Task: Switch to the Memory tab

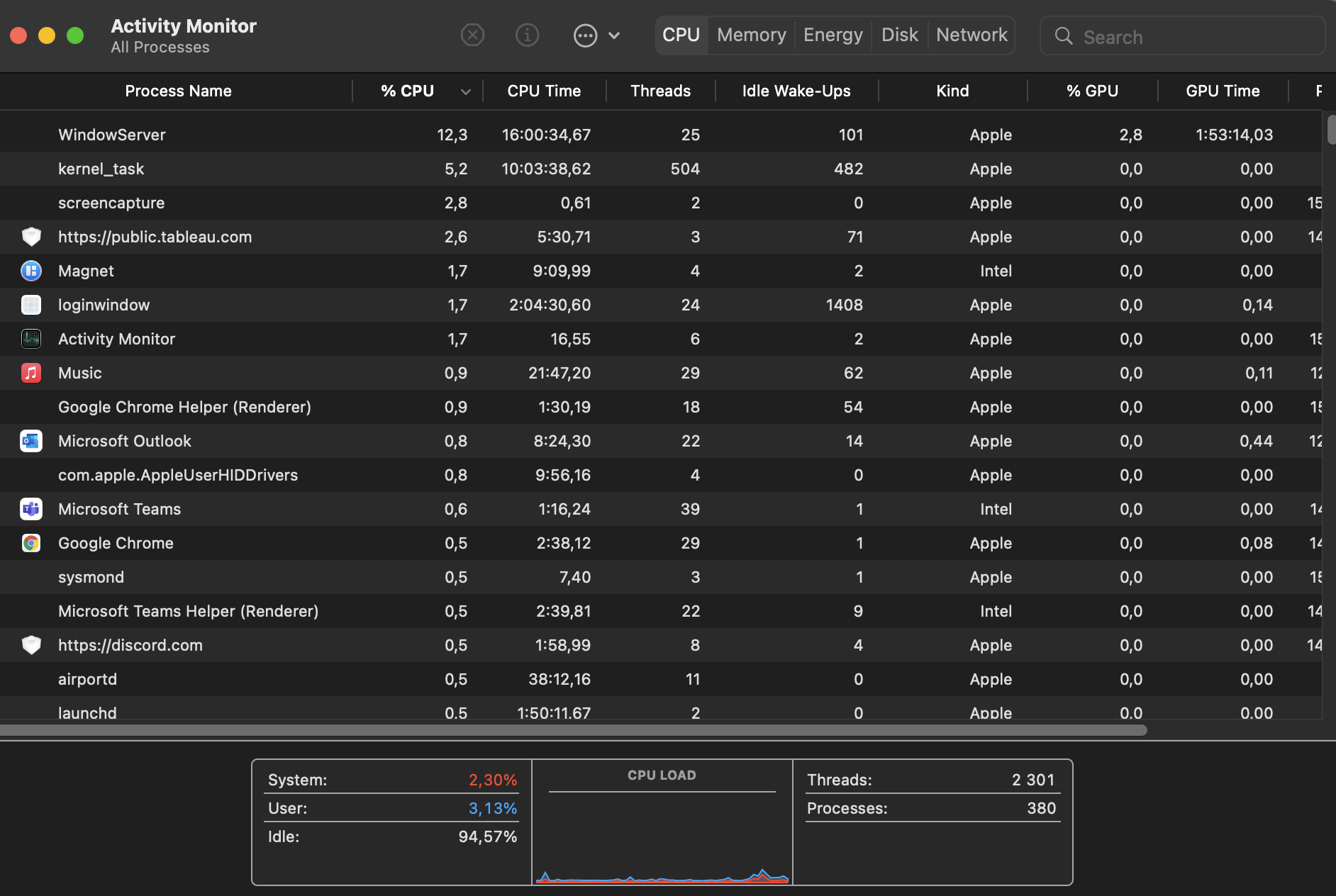Action: point(751,35)
